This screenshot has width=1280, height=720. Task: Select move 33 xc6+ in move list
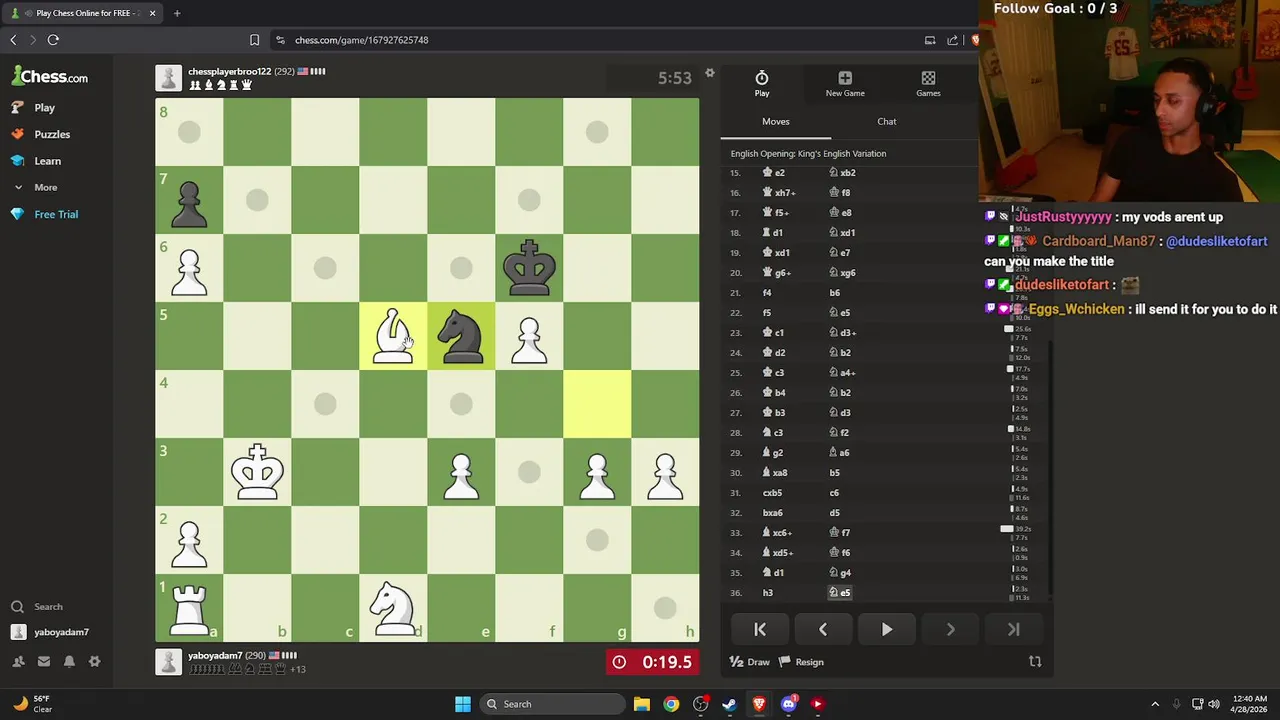click(777, 533)
